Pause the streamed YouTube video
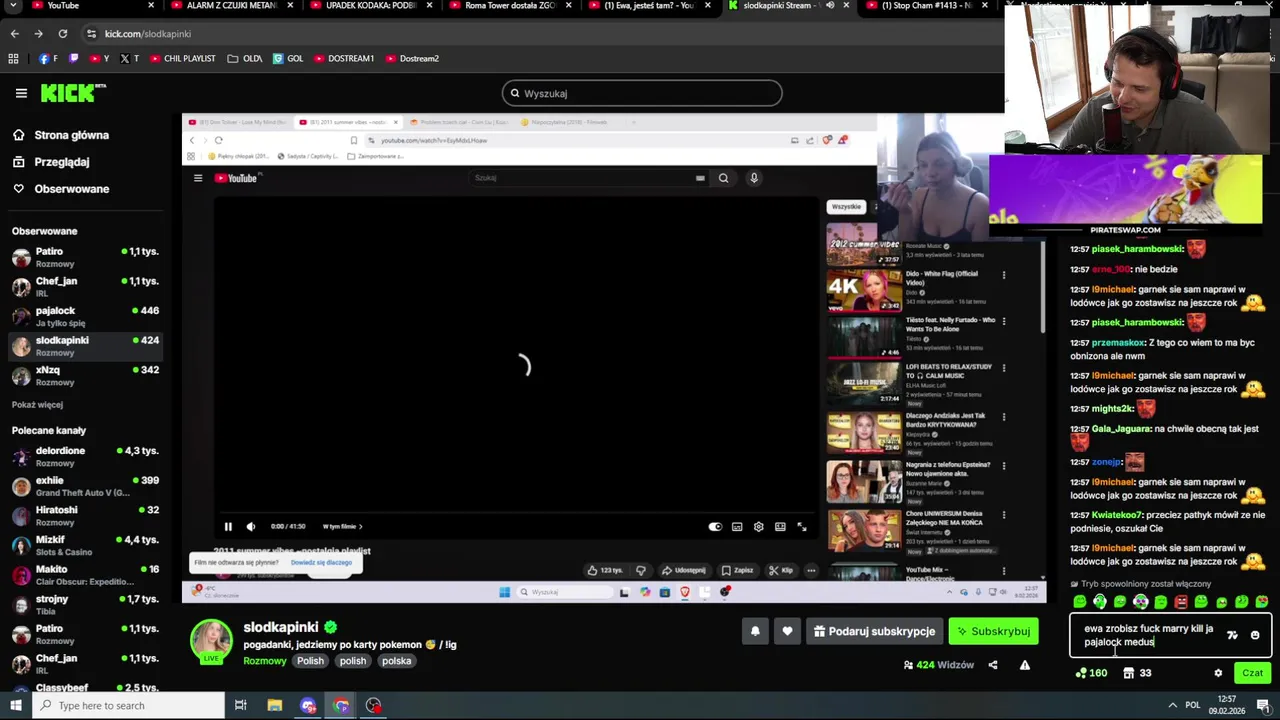Viewport: 1280px width, 720px height. pos(228,526)
